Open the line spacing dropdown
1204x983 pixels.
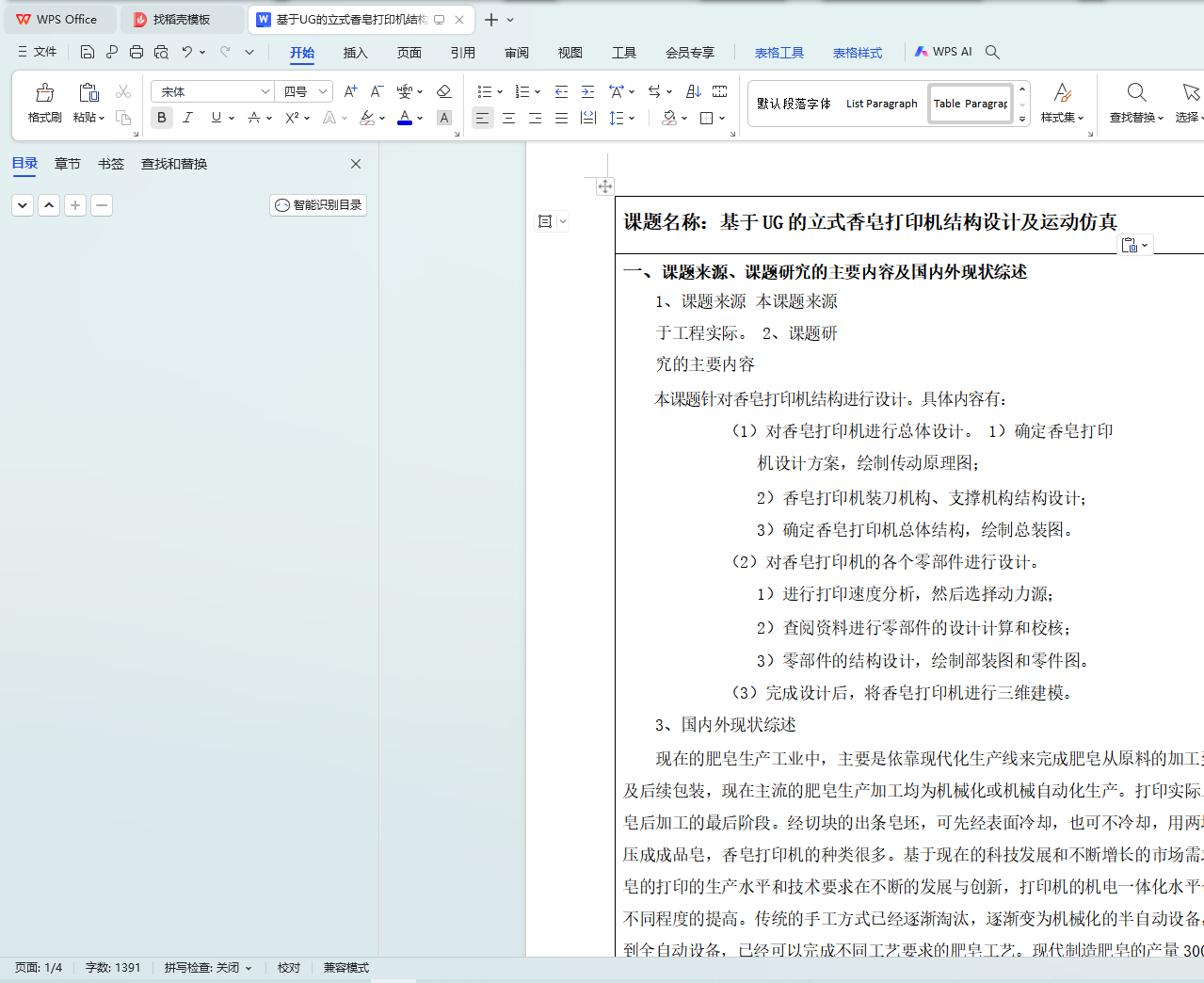coord(632,119)
